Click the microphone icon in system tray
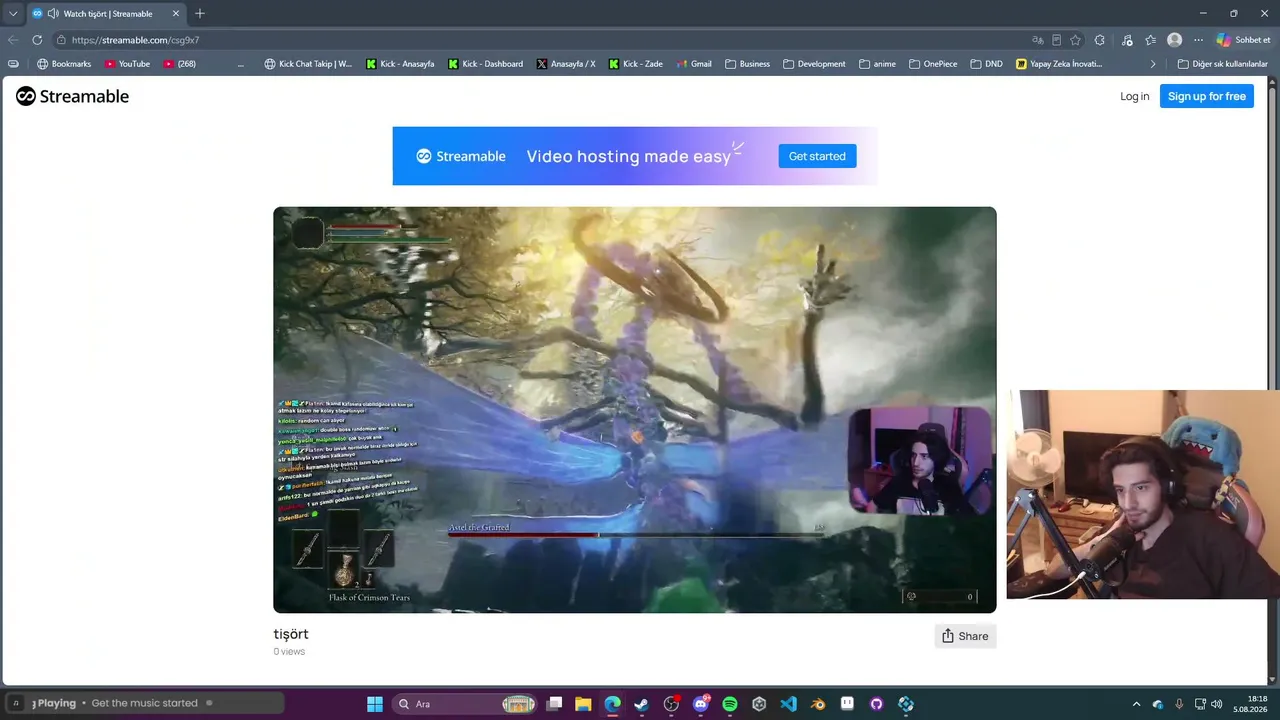Screen dimensions: 1280x720 (x=1179, y=704)
